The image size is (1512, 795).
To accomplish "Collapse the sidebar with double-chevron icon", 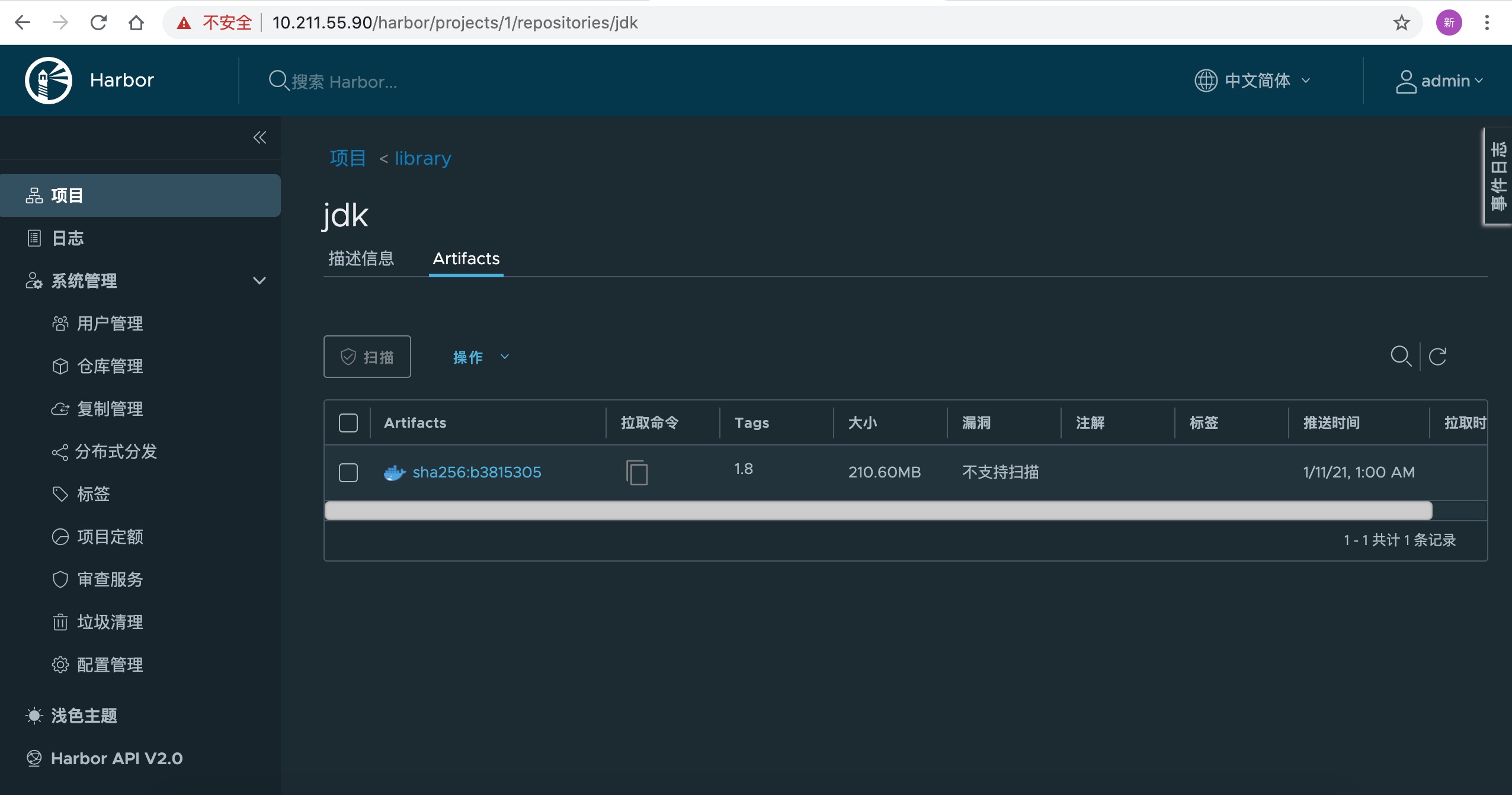I will coord(260,137).
